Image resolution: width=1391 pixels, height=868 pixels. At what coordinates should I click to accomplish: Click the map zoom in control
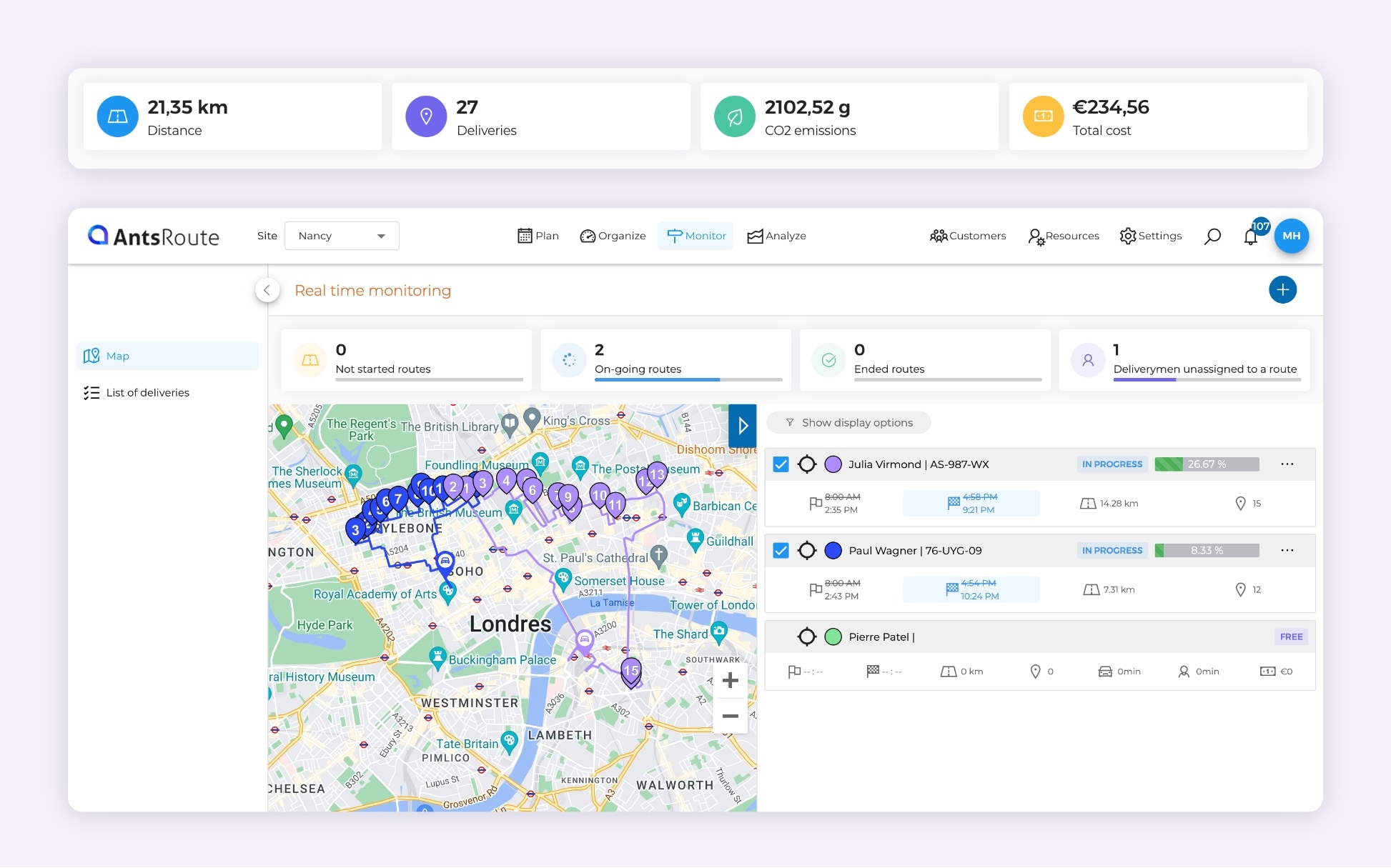tap(730, 680)
